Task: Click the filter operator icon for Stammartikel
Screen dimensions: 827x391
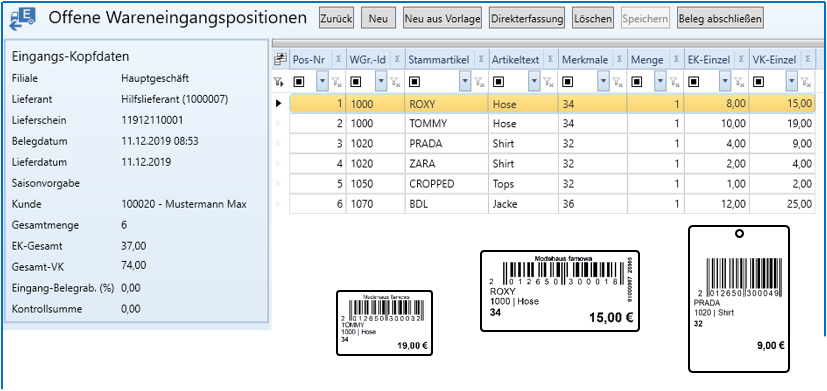Action: click(415, 82)
